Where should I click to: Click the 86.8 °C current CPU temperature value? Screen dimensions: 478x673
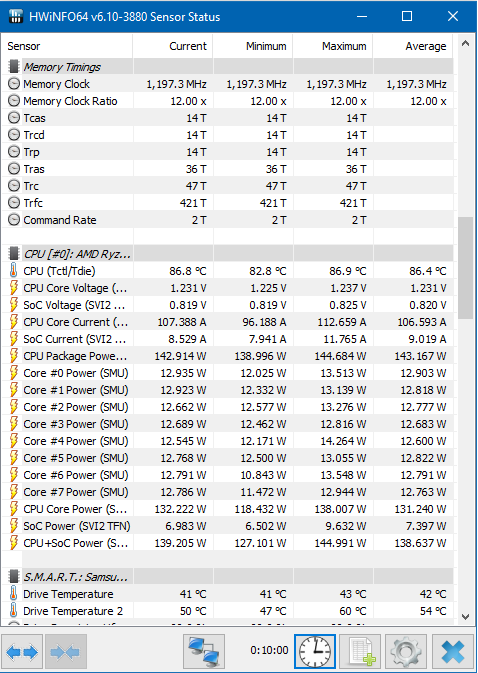tap(188, 271)
